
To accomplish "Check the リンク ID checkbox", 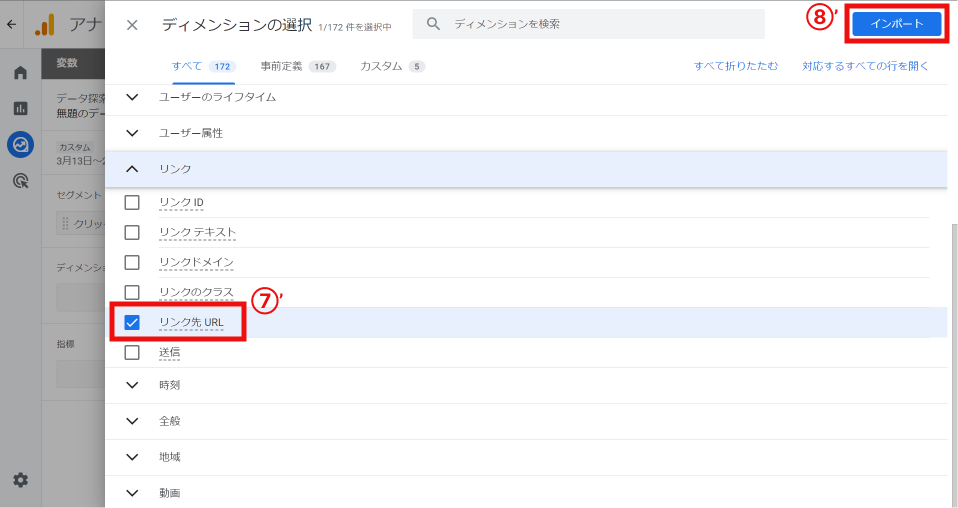I will click(132, 202).
